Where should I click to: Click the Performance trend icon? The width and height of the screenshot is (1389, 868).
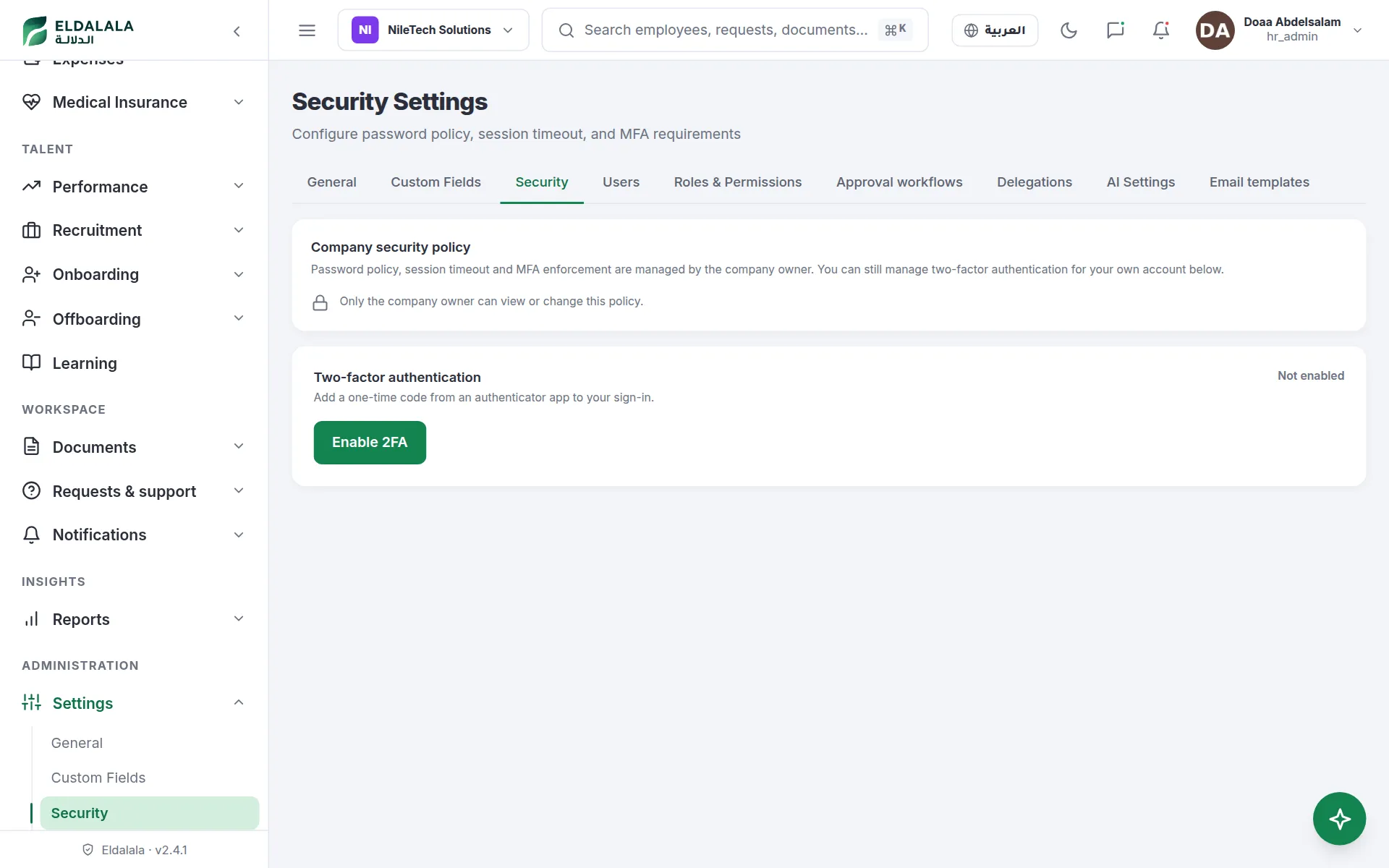click(31, 187)
